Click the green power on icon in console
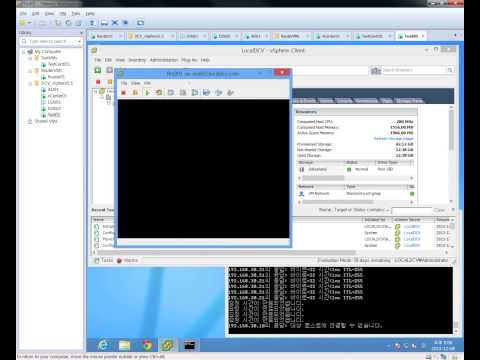The width and height of the screenshot is (480, 360). point(147,93)
